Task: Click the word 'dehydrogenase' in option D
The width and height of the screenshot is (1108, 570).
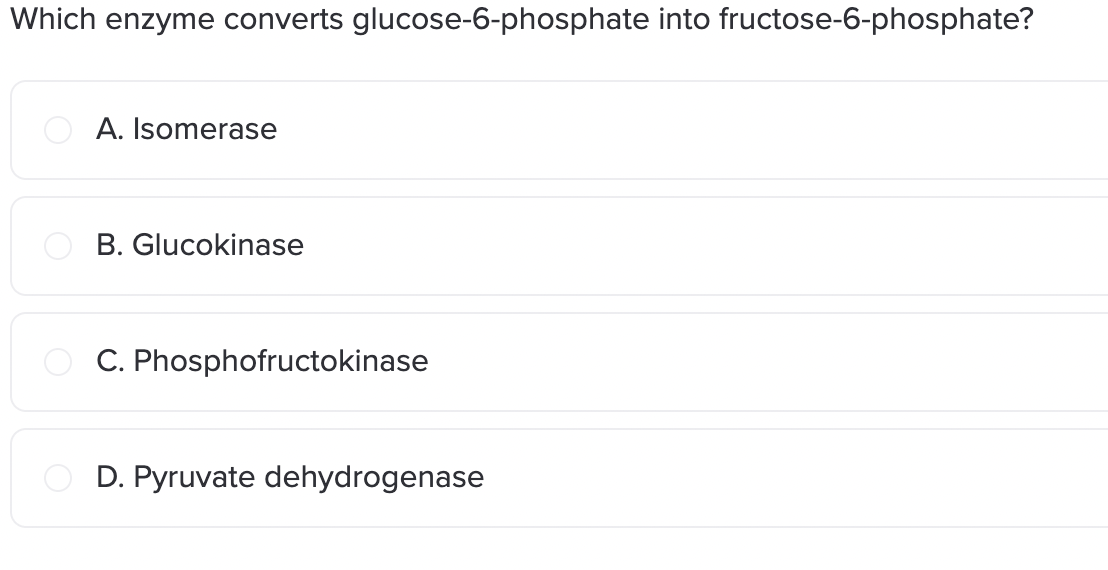Action: pyautogui.click(x=374, y=477)
